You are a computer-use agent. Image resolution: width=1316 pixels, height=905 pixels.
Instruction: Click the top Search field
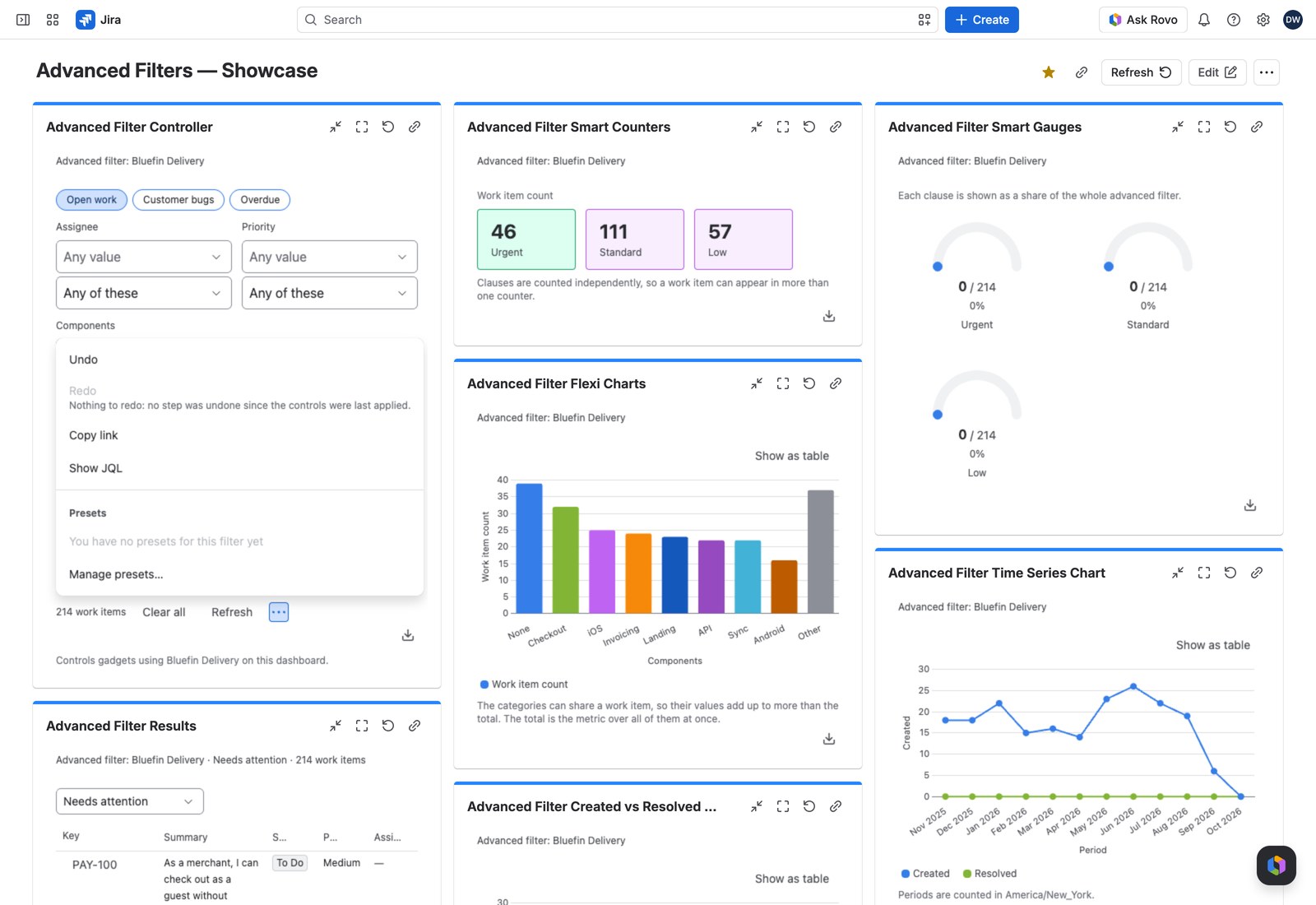pyautogui.click(x=617, y=20)
